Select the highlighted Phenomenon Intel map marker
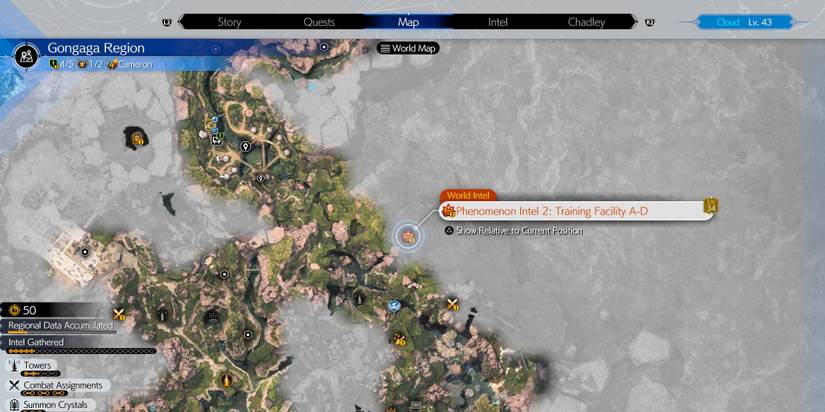Screen dimensions: 825x412 [x=408, y=237]
